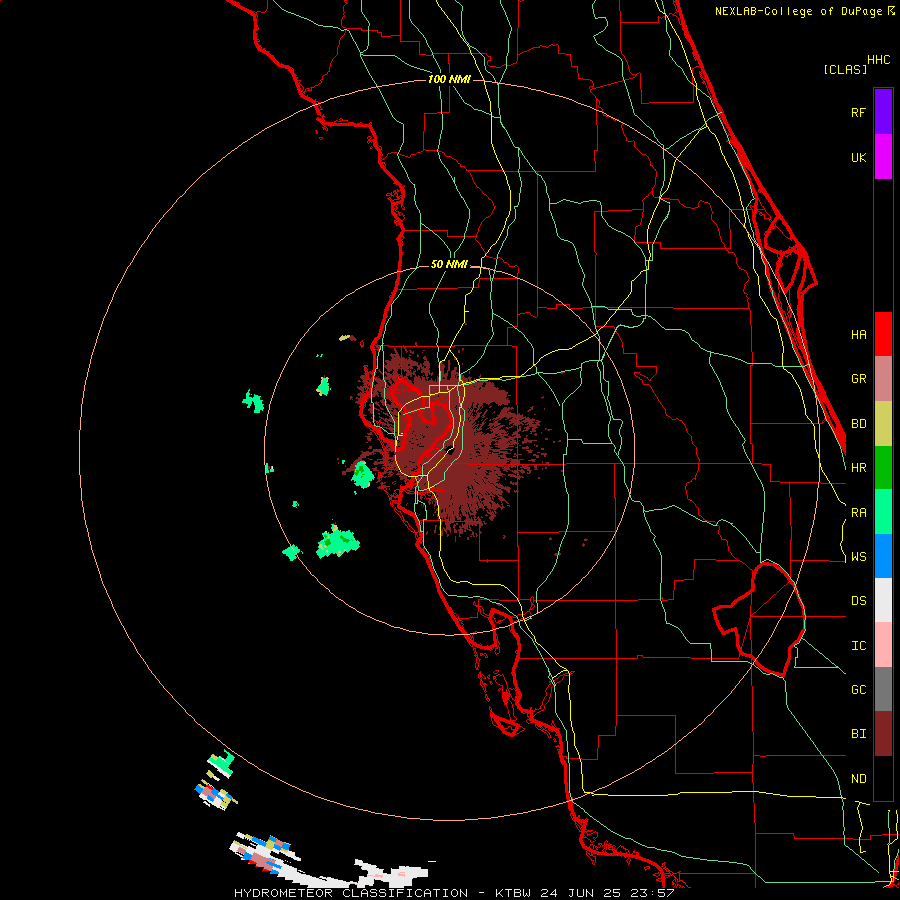The image size is (900, 900).
Task: Click the HA red legend swatch
Action: click(883, 334)
